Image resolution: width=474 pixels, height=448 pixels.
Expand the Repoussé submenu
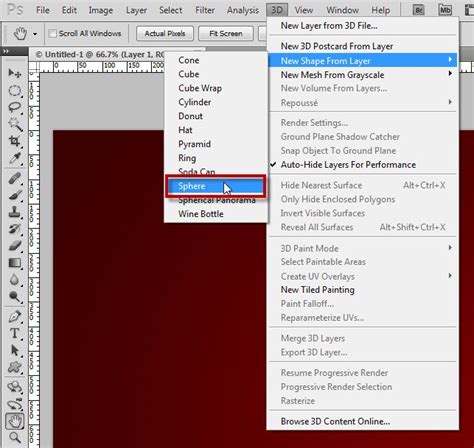(363, 103)
